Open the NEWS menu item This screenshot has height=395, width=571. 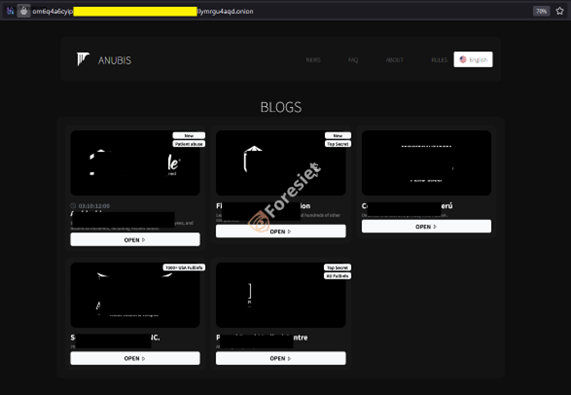[x=313, y=60]
